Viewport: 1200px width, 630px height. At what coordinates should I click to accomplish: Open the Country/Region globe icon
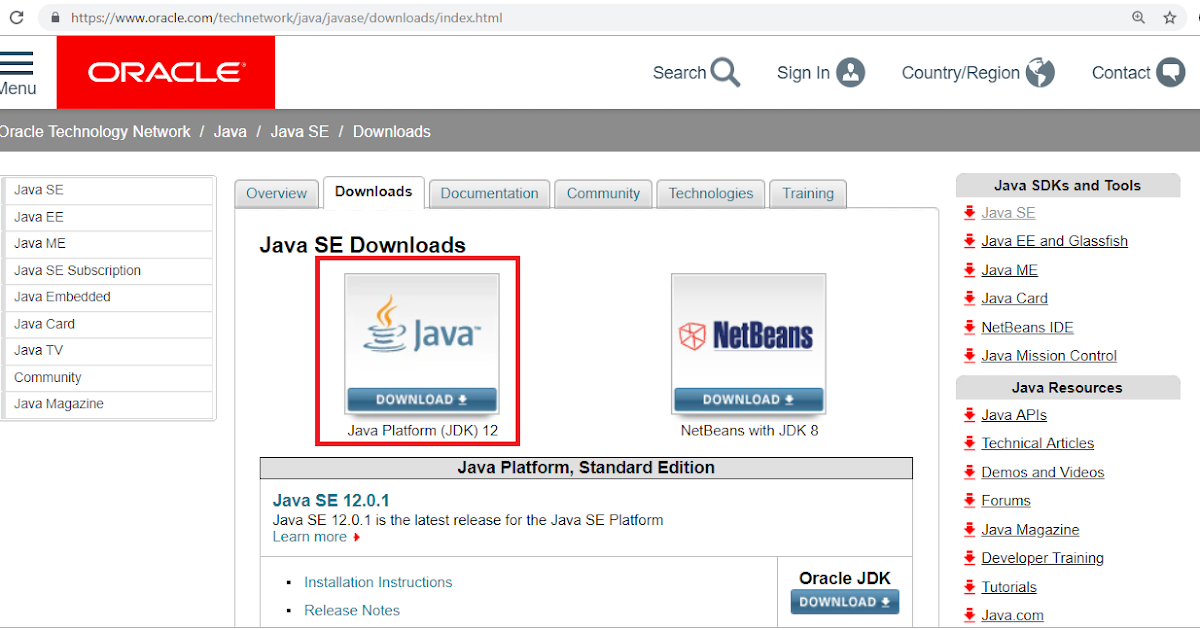click(x=1040, y=72)
